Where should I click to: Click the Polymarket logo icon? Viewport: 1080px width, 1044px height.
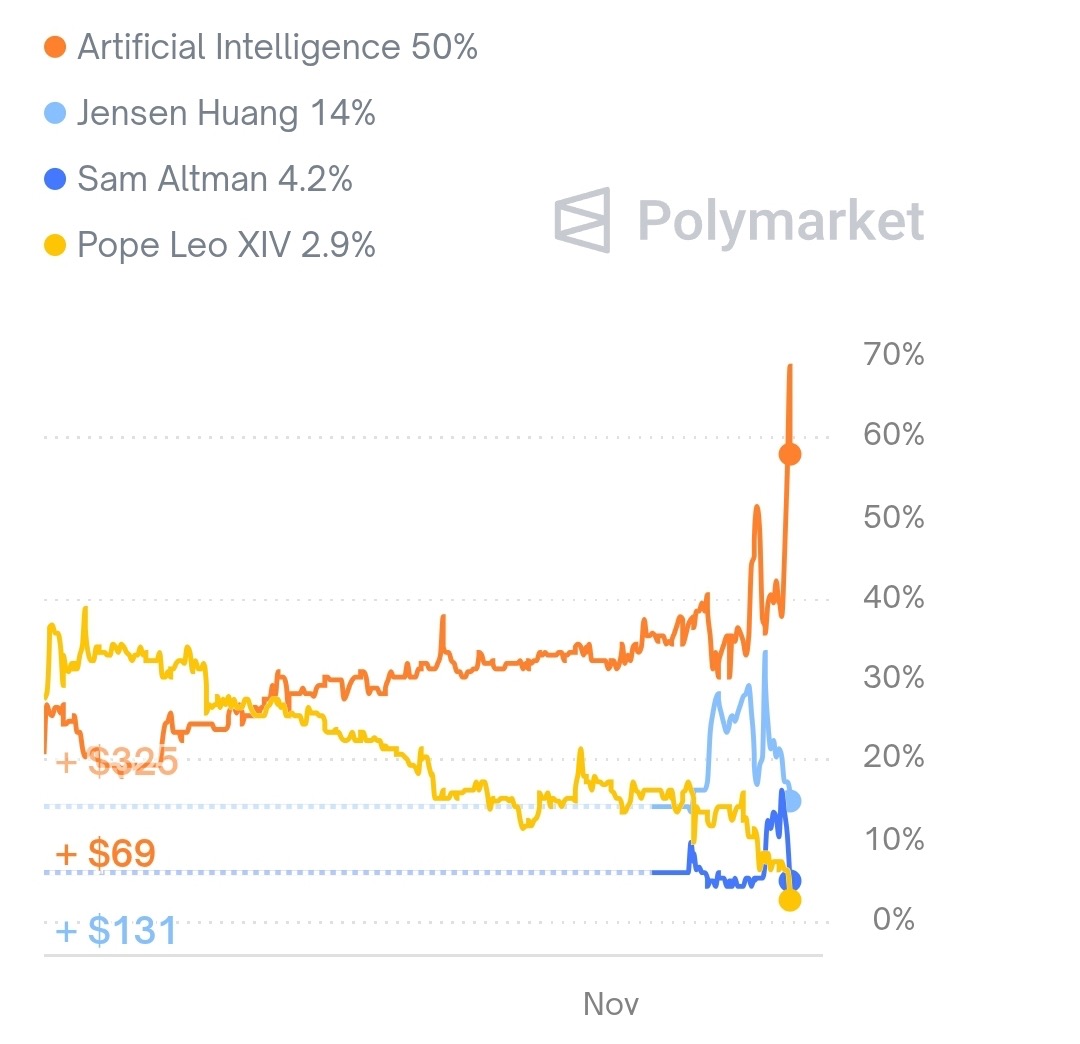coord(582,219)
